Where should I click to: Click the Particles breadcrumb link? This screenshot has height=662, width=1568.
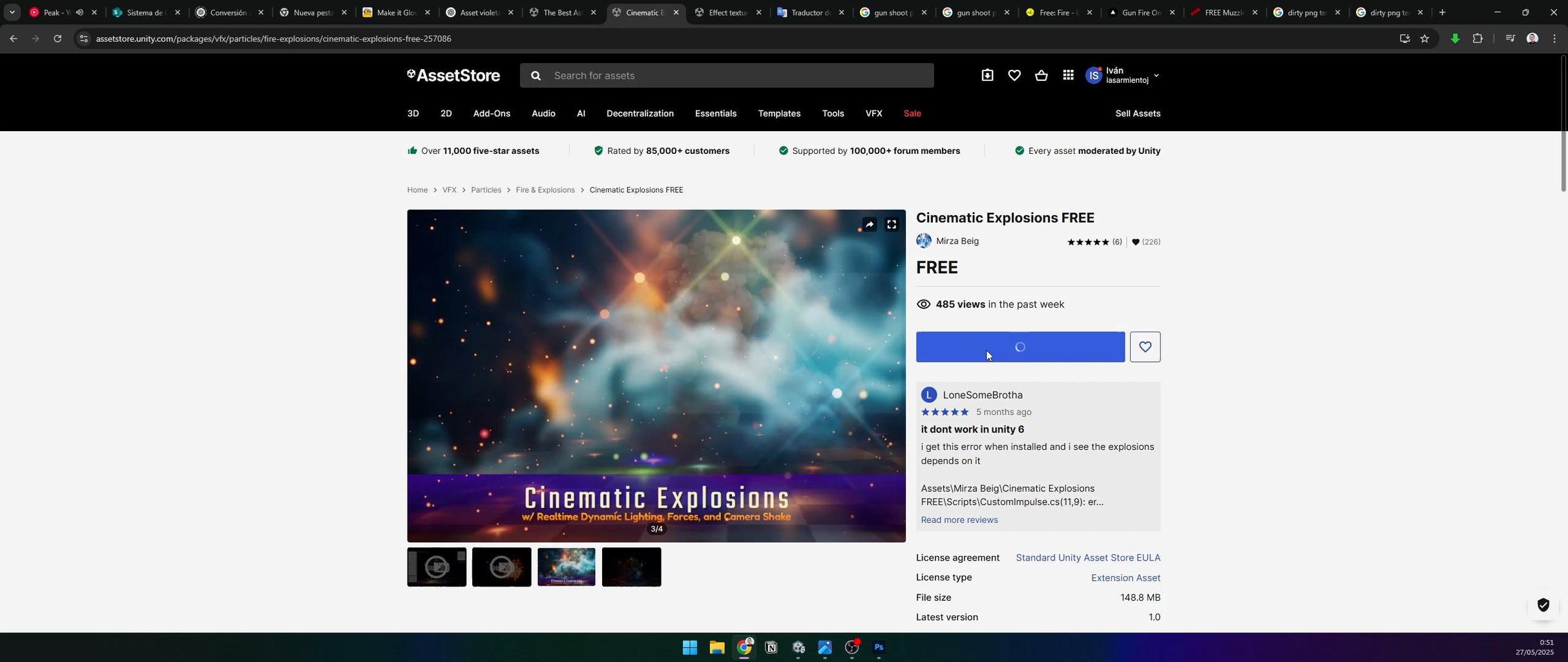click(486, 190)
